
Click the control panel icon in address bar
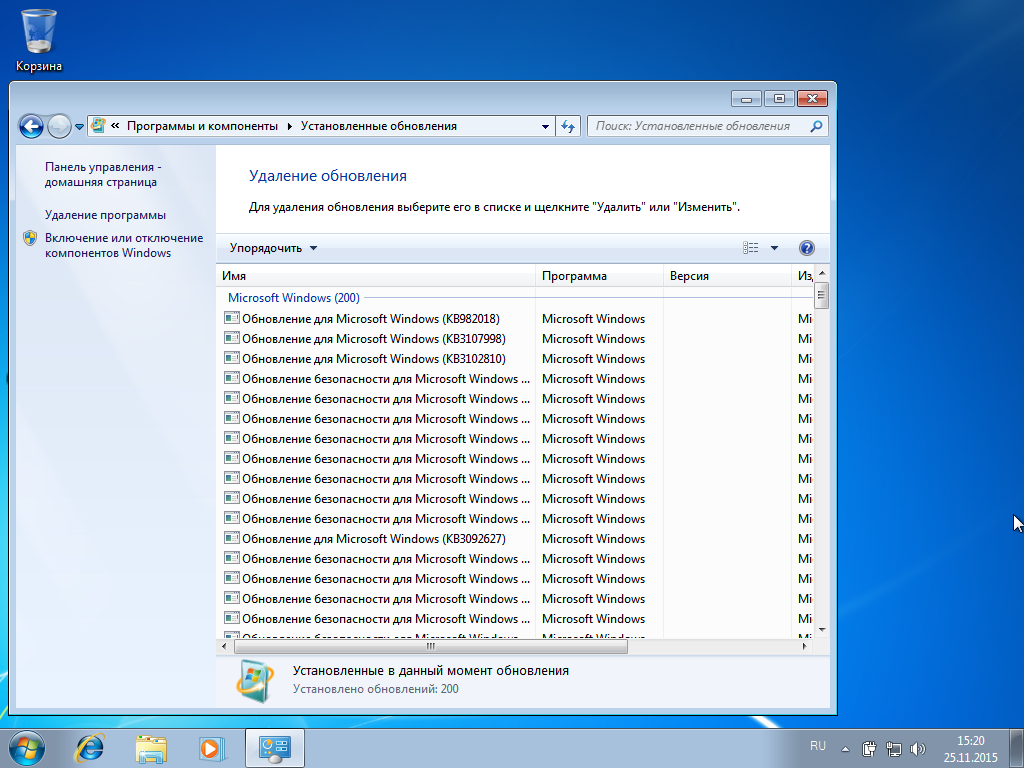tap(99, 125)
